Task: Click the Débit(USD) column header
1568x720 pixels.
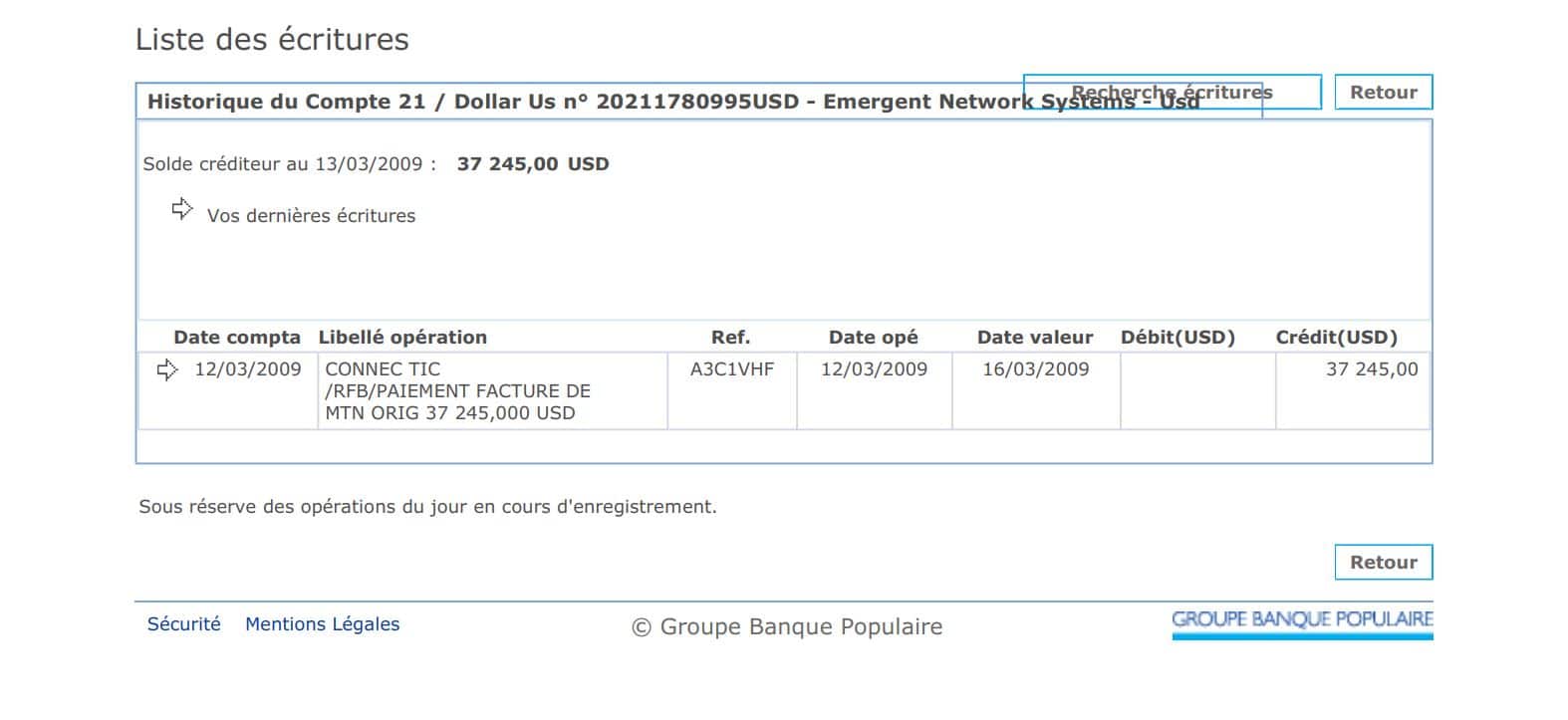Action: (1177, 338)
